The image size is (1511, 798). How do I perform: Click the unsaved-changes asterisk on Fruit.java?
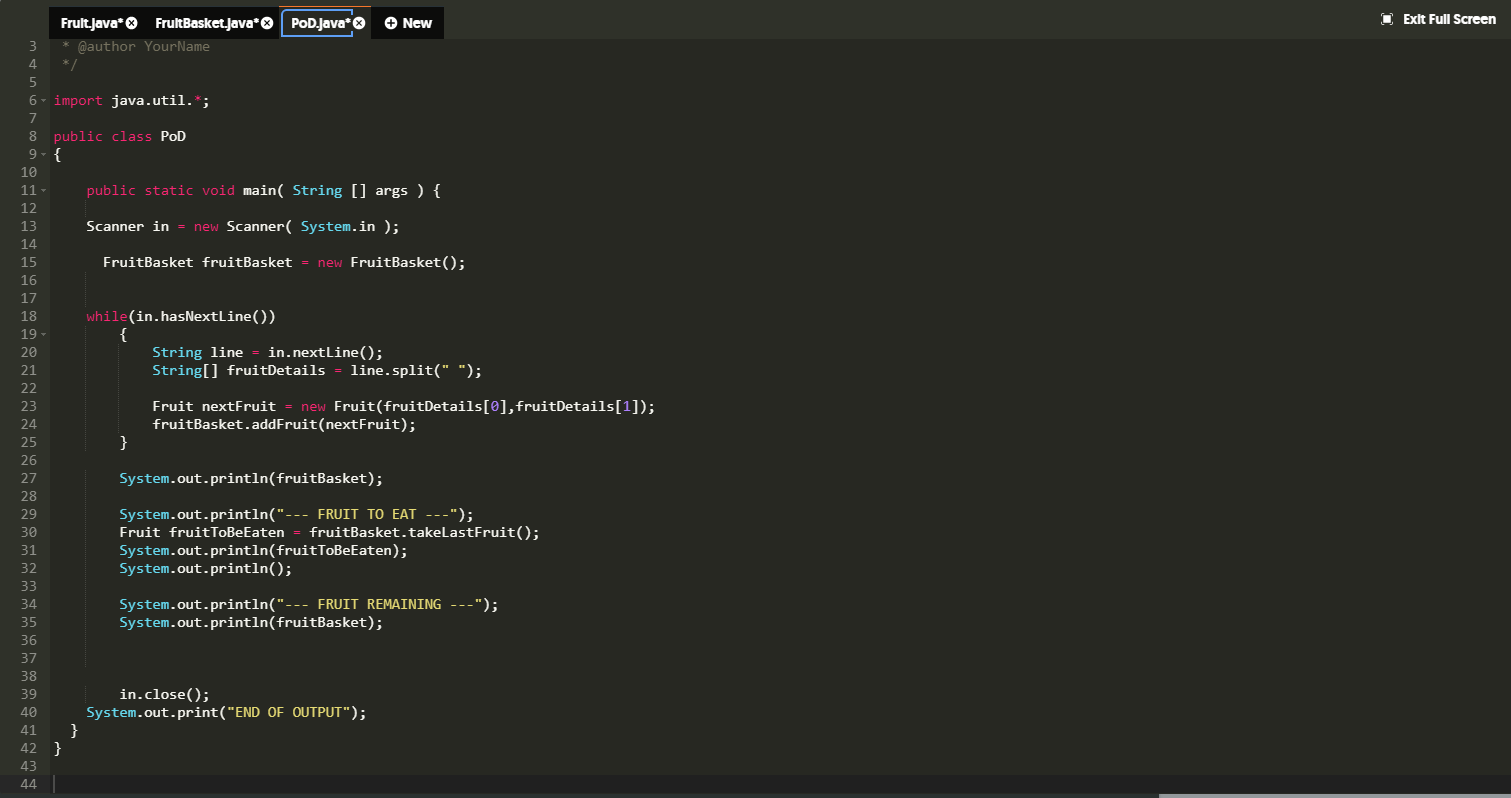pyautogui.click(x=119, y=22)
